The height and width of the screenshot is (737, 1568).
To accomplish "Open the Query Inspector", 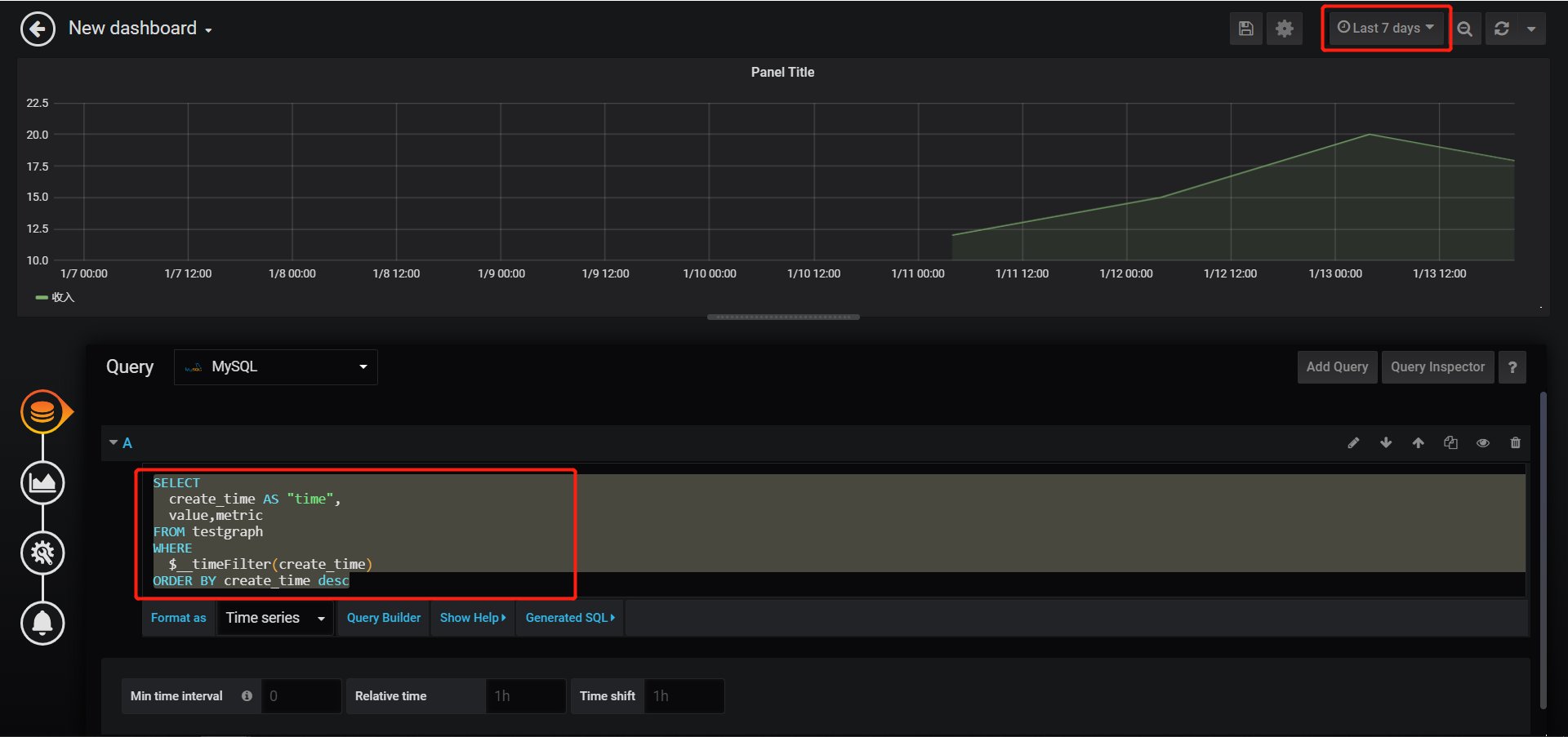I will coord(1437,367).
